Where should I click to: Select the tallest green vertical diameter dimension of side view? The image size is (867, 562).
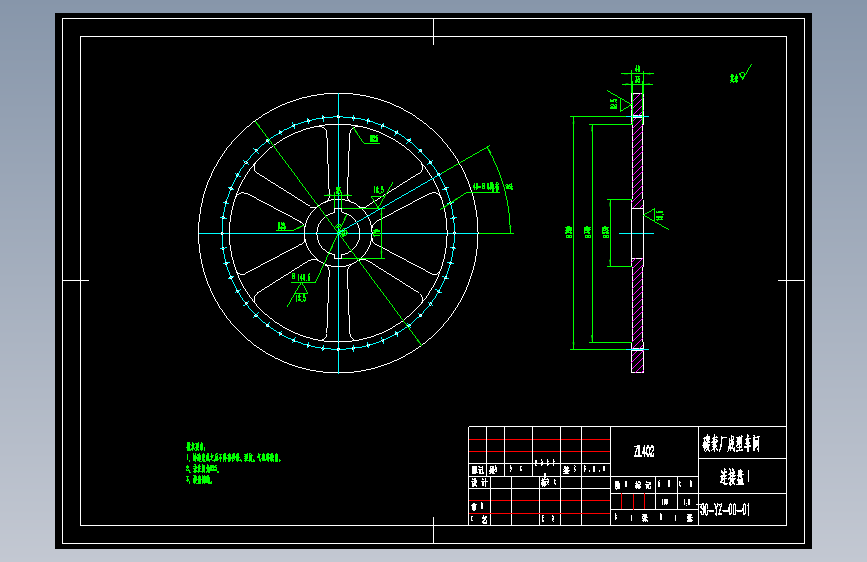[x=573, y=233]
